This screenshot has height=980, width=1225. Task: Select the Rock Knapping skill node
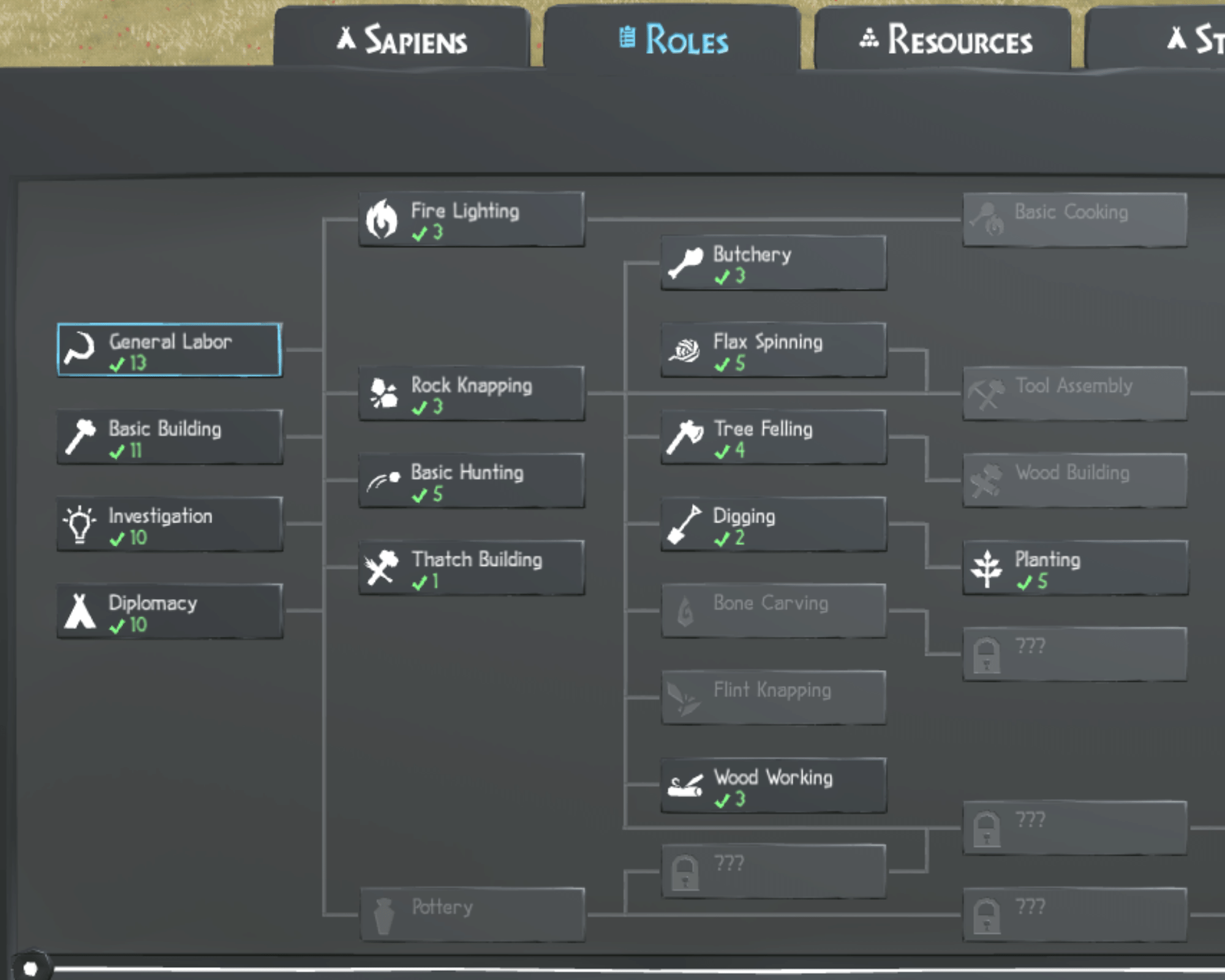pyautogui.click(x=472, y=394)
